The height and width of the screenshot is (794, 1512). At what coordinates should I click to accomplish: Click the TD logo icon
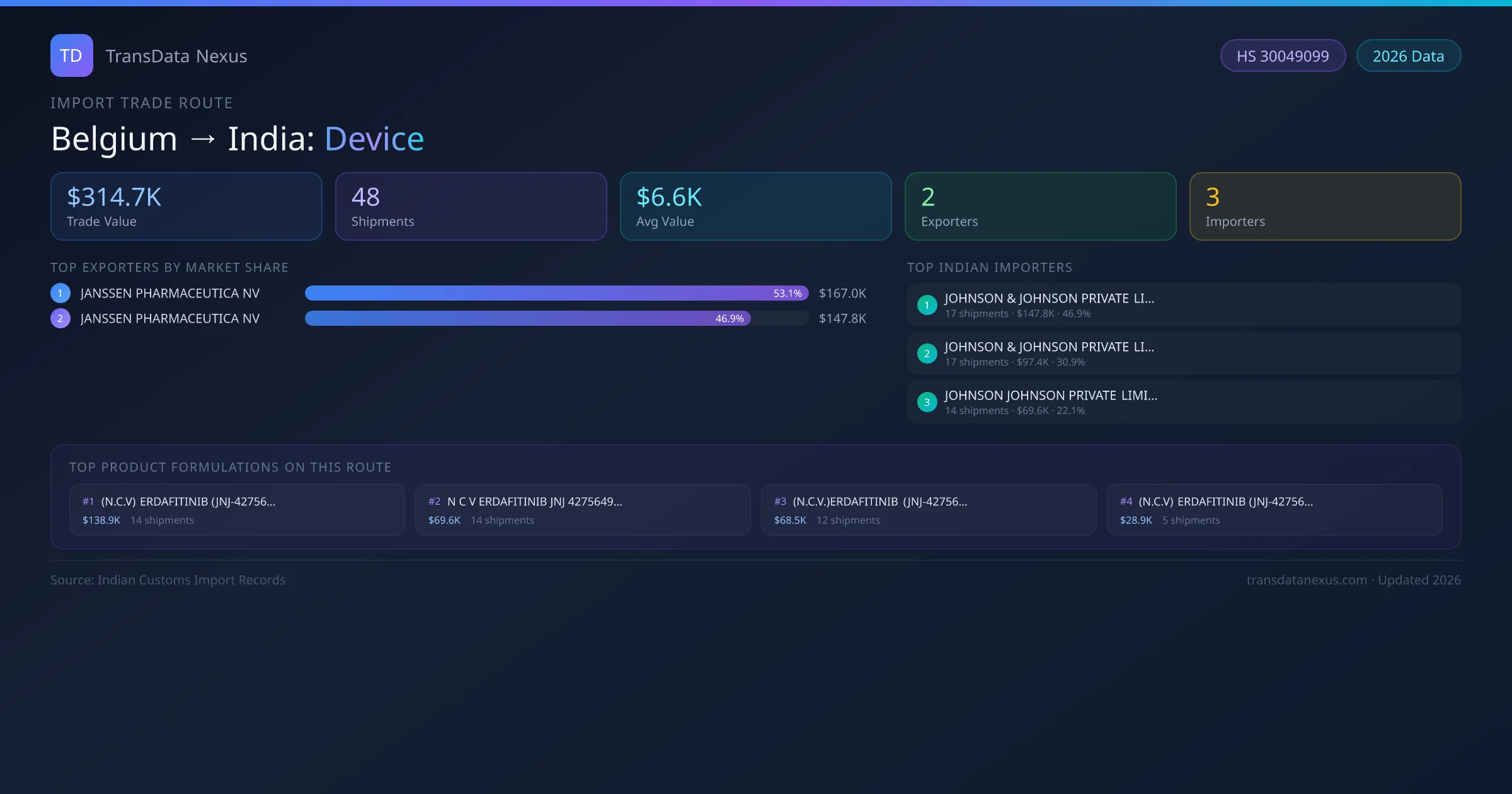[71, 55]
